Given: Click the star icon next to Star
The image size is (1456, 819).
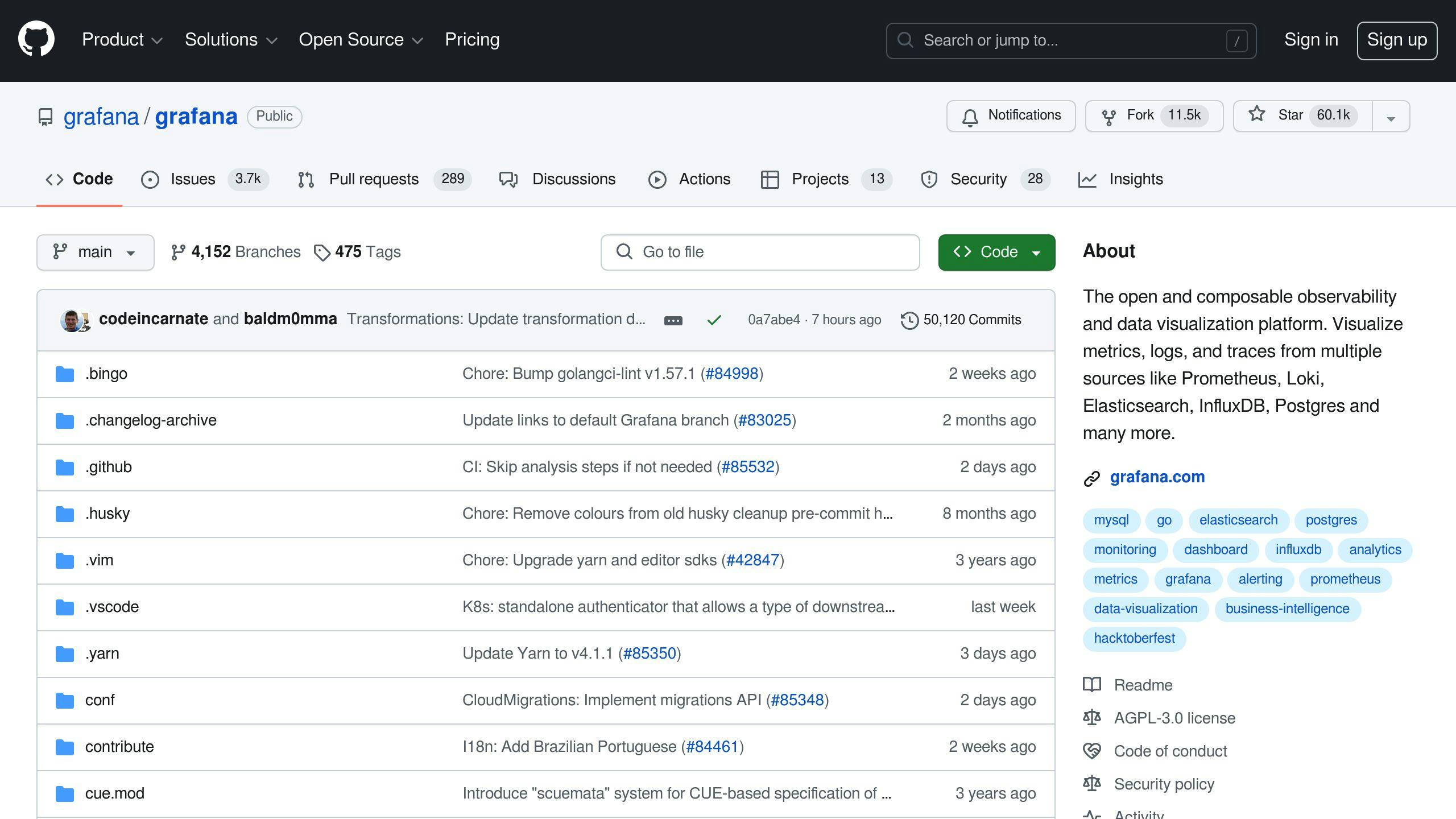Looking at the screenshot, I should point(1258,115).
